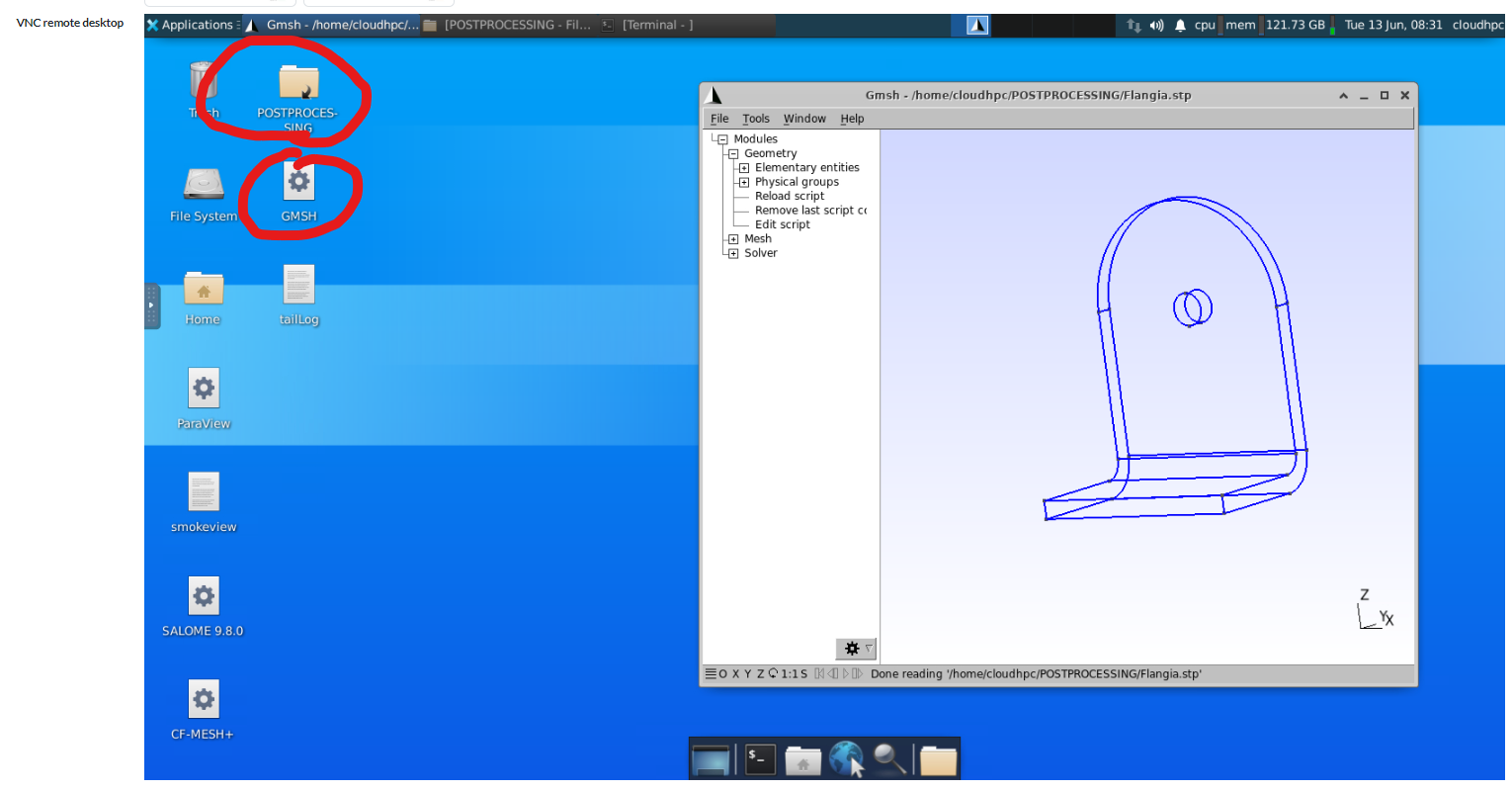1512x791 pixels.
Task: Switch to the POSTPROCESSING file manager taskbar window
Action: coord(508,26)
